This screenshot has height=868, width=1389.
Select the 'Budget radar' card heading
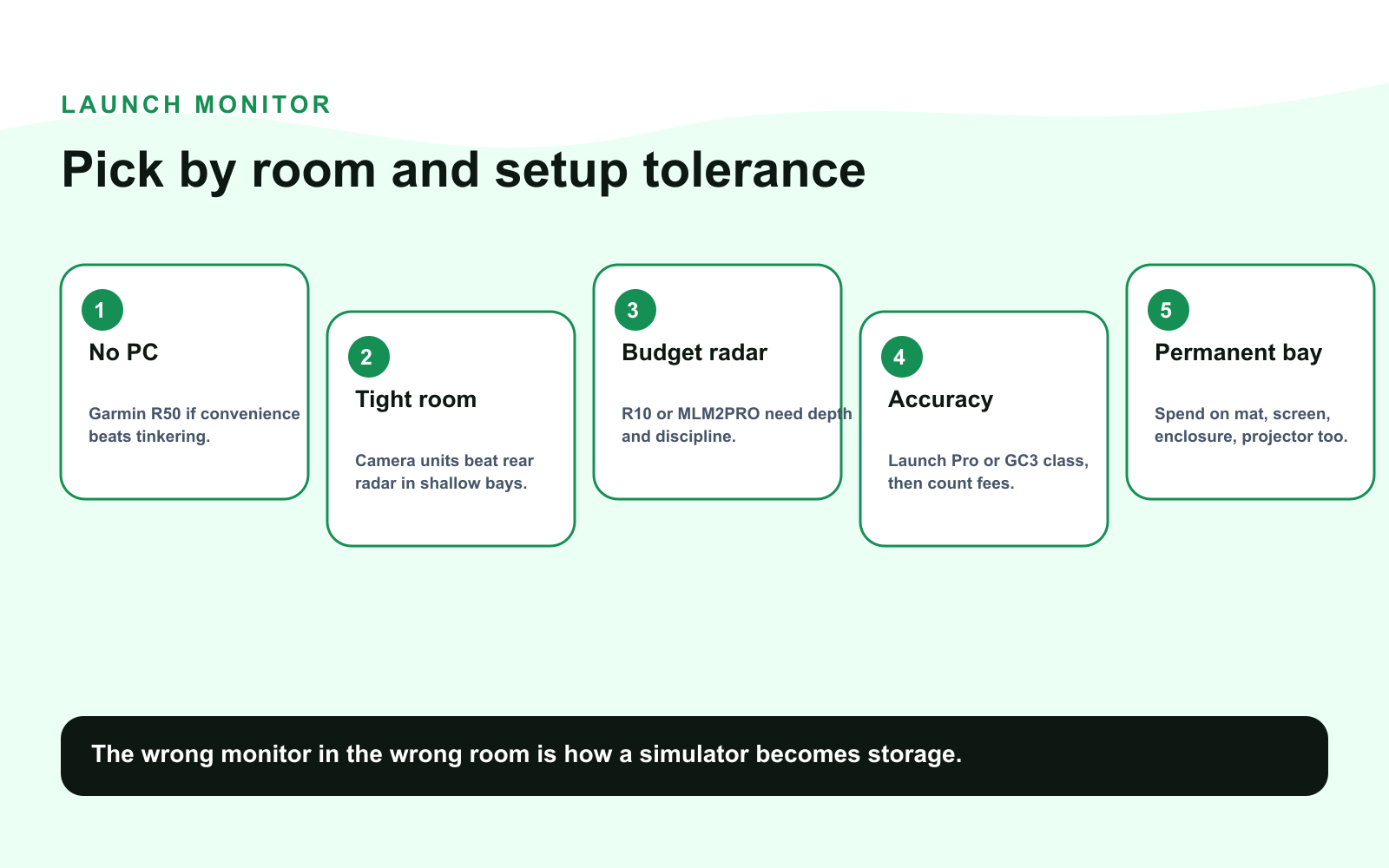(x=694, y=352)
